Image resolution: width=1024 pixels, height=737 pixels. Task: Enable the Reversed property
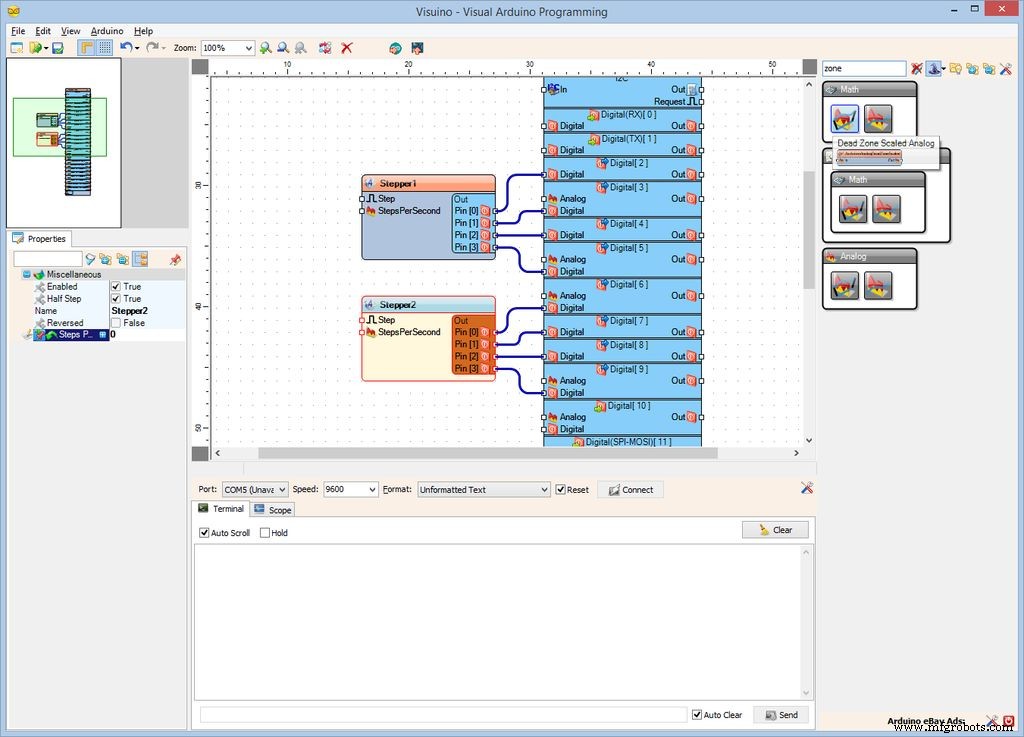click(x=118, y=323)
